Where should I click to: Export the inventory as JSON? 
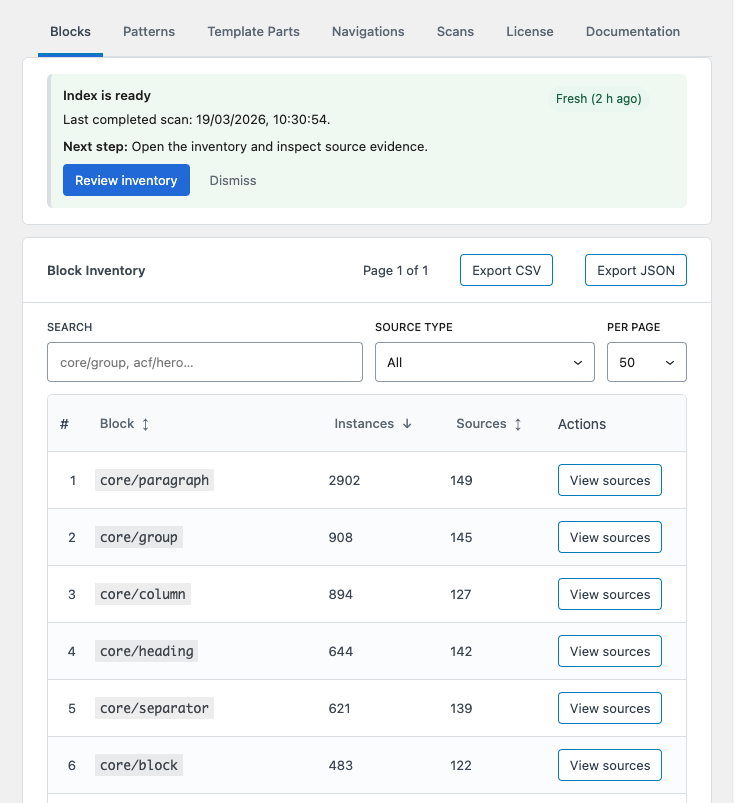coord(635,269)
